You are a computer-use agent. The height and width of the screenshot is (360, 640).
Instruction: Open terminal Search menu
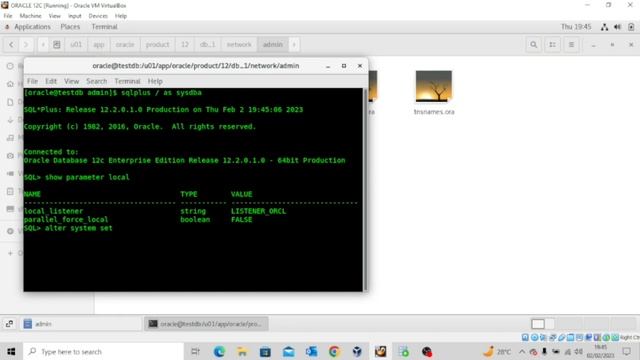click(96, 81)
